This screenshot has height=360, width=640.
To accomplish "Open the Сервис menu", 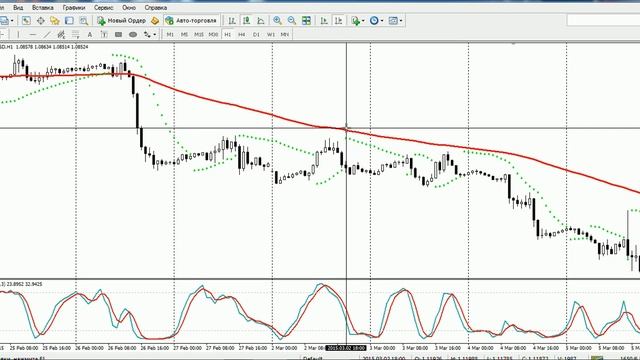I will click(x=104, y=8).
